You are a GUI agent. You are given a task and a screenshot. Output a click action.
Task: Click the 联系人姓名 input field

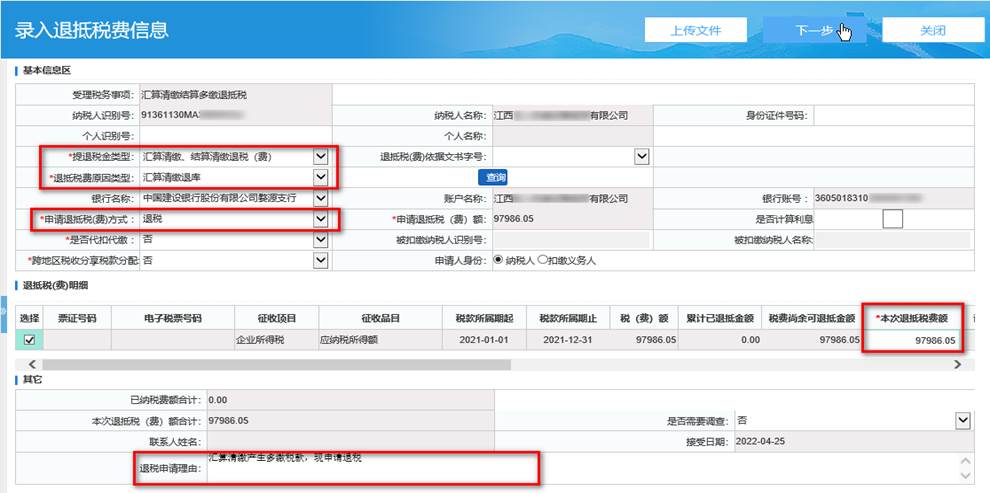click(350, 441)
